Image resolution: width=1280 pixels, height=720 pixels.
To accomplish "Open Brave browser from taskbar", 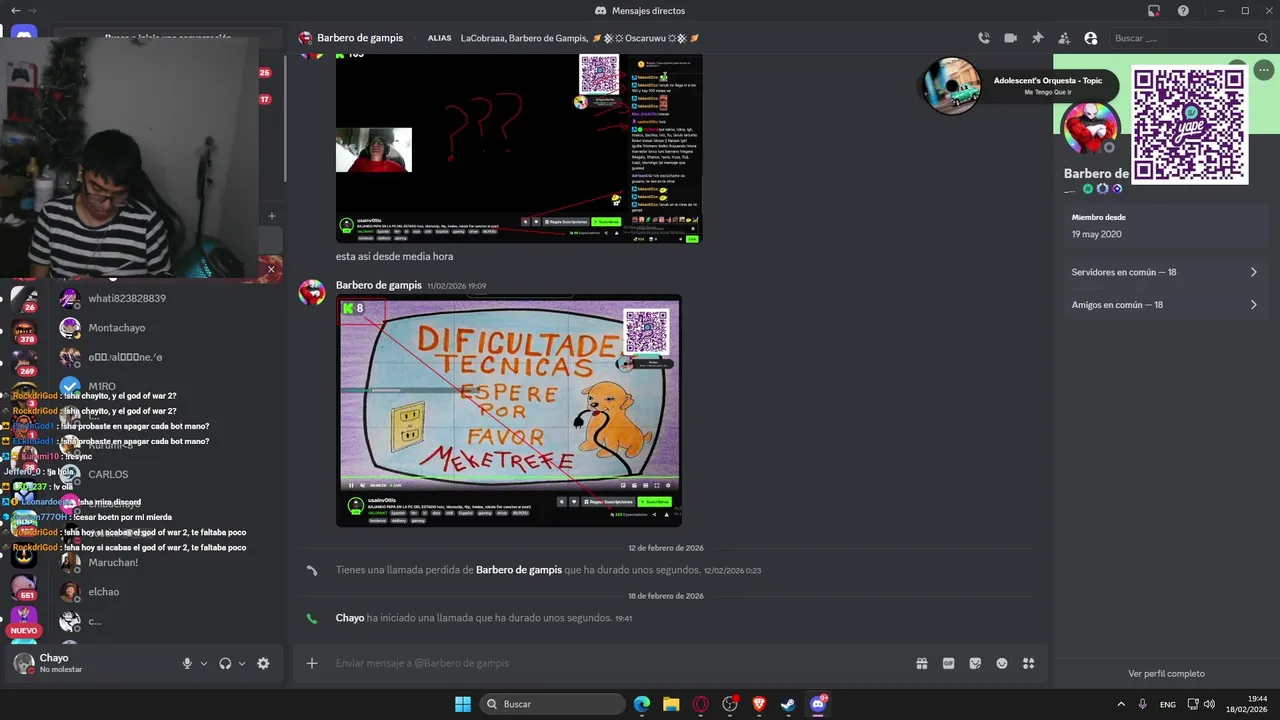I will pyautogui.click(x=759, y=704).
